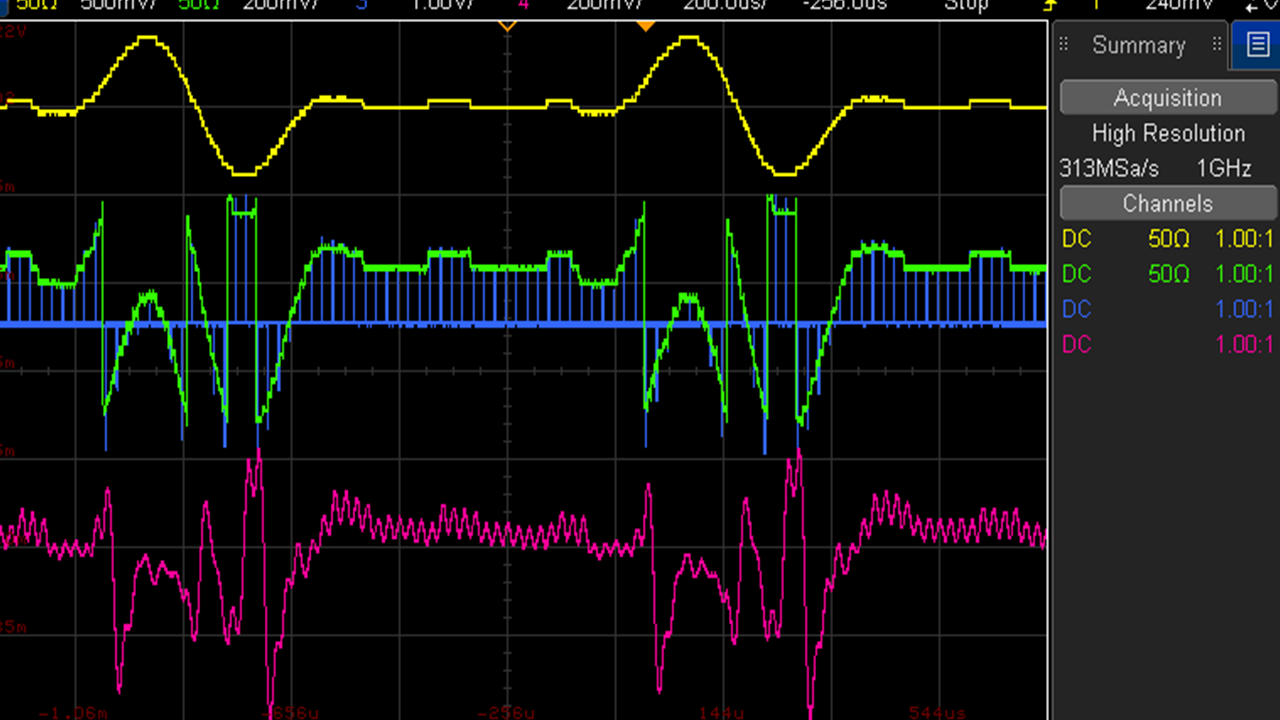Select the Summary tab in the sidebar
Image resolution: width=1280 pixels, height=720 pixels.
click(x=1138, y=45)
